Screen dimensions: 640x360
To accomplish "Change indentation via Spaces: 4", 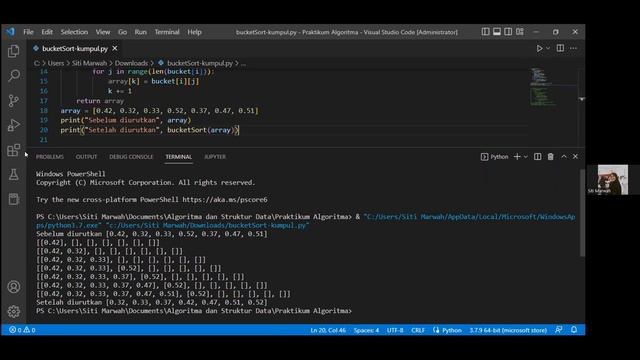I will [x=366, y=330].
